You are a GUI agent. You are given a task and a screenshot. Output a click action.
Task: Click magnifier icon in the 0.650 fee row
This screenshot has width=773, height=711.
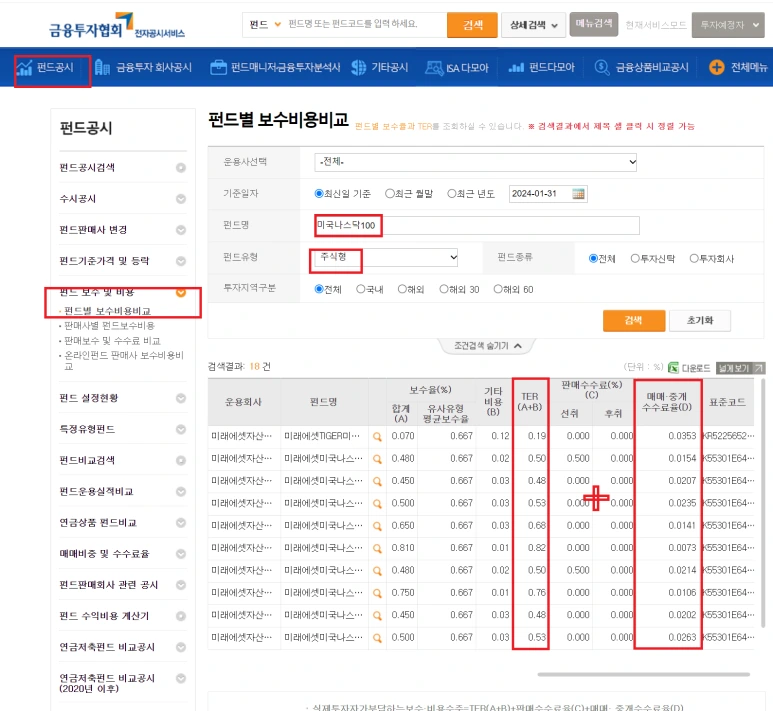click(377, 526)
